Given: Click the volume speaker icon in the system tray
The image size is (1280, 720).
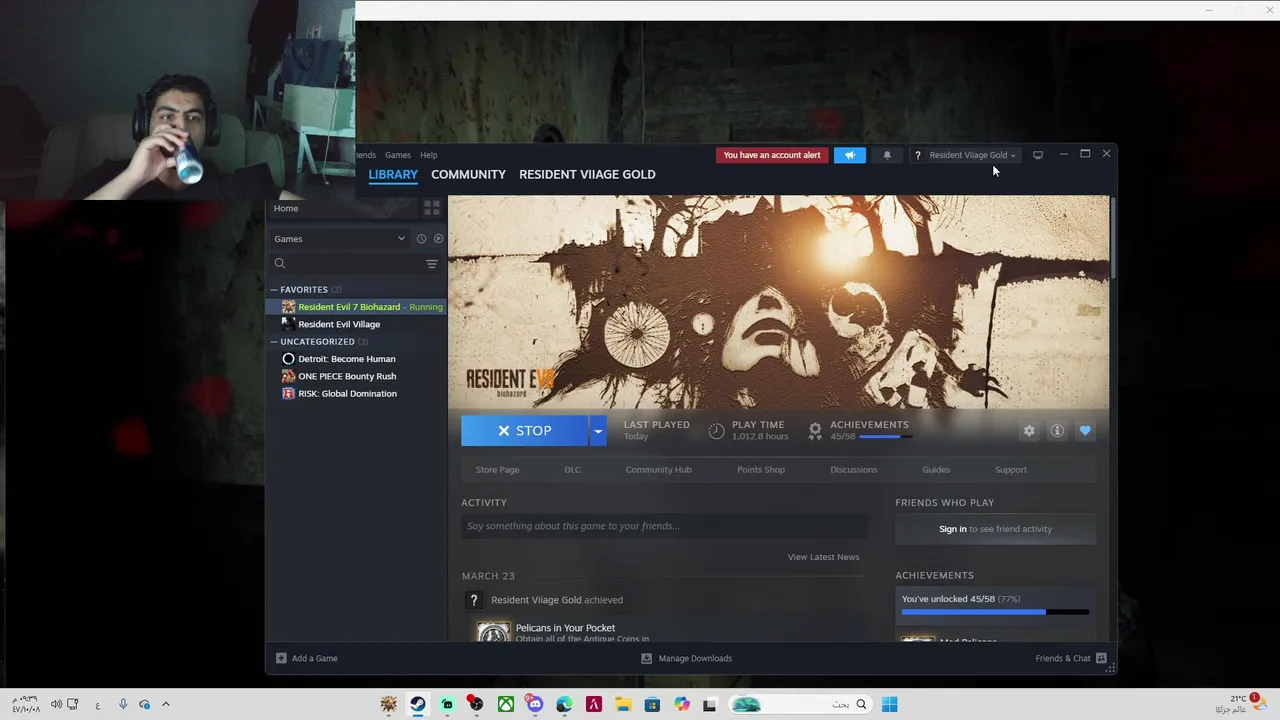Looking at the screenshot, I should [x=56, y=705].
